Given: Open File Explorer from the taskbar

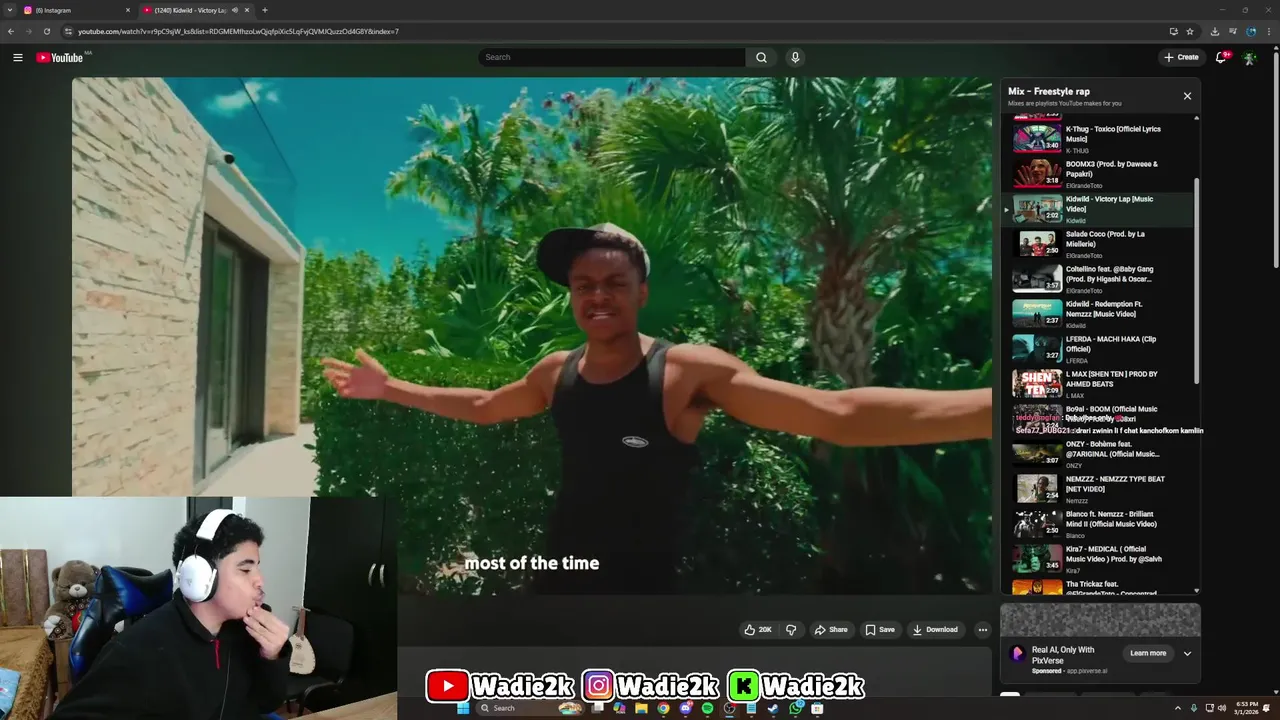Looking at the screenshot, I should click(x=641, y=708).
